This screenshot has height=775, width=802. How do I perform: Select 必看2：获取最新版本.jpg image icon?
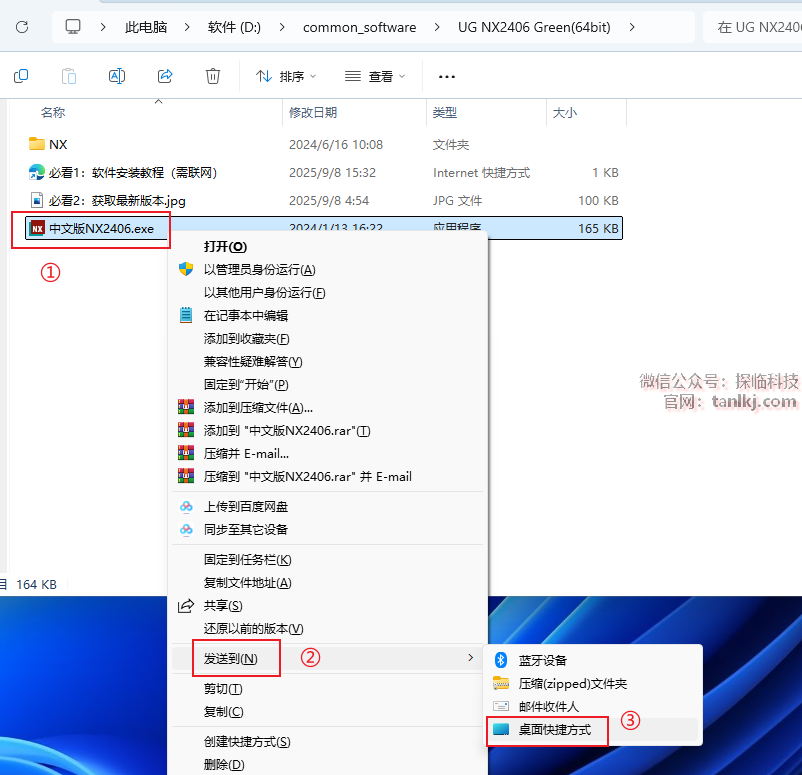(37, 200)
